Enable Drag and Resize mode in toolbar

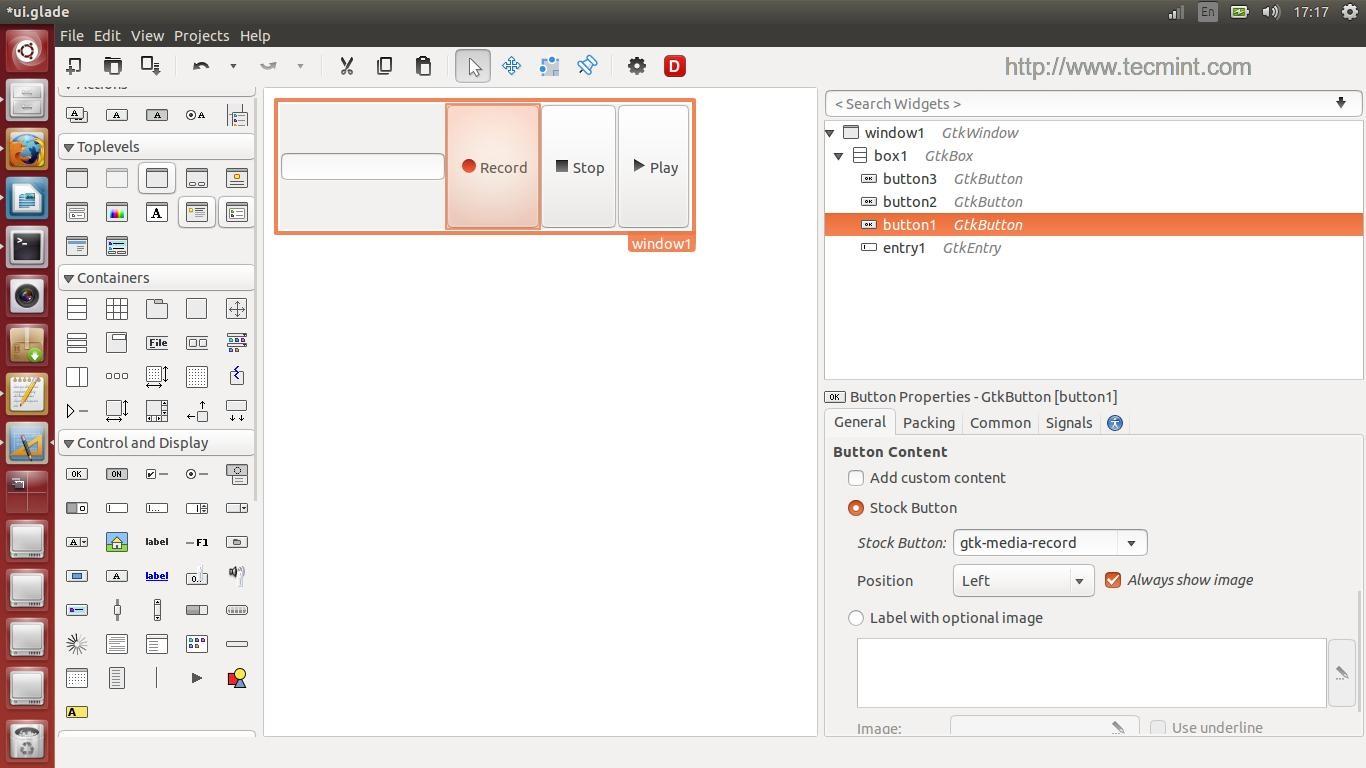(x=510, y=66)
